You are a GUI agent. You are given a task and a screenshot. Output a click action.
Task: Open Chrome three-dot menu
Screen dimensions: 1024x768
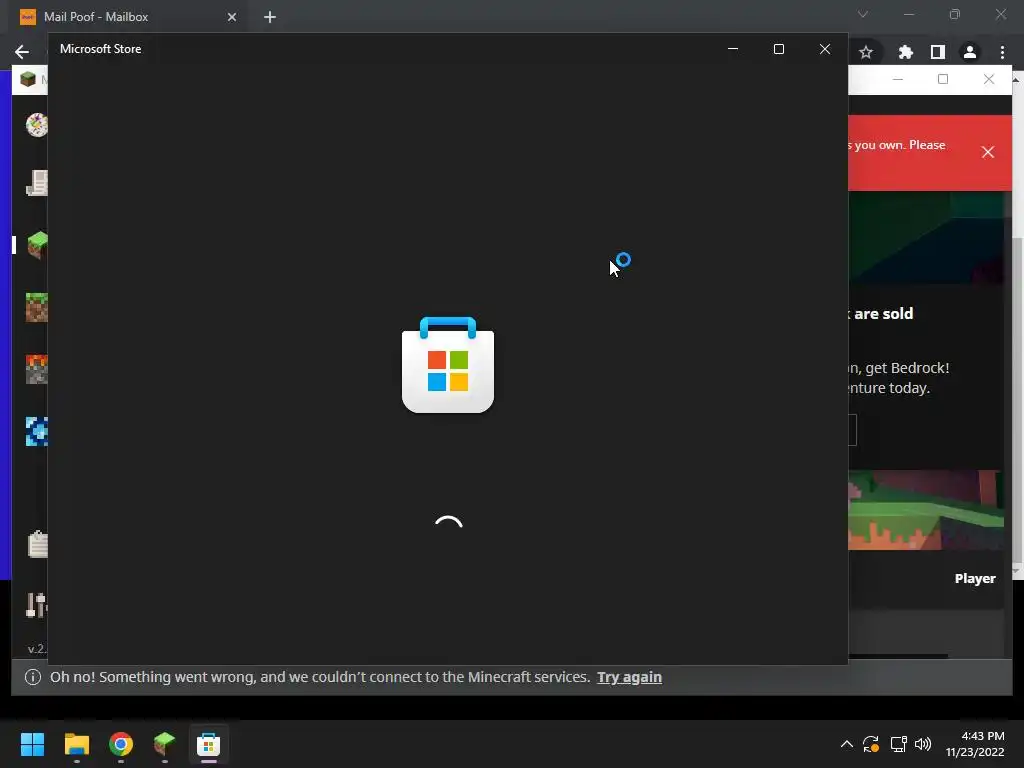(1002, 52)
